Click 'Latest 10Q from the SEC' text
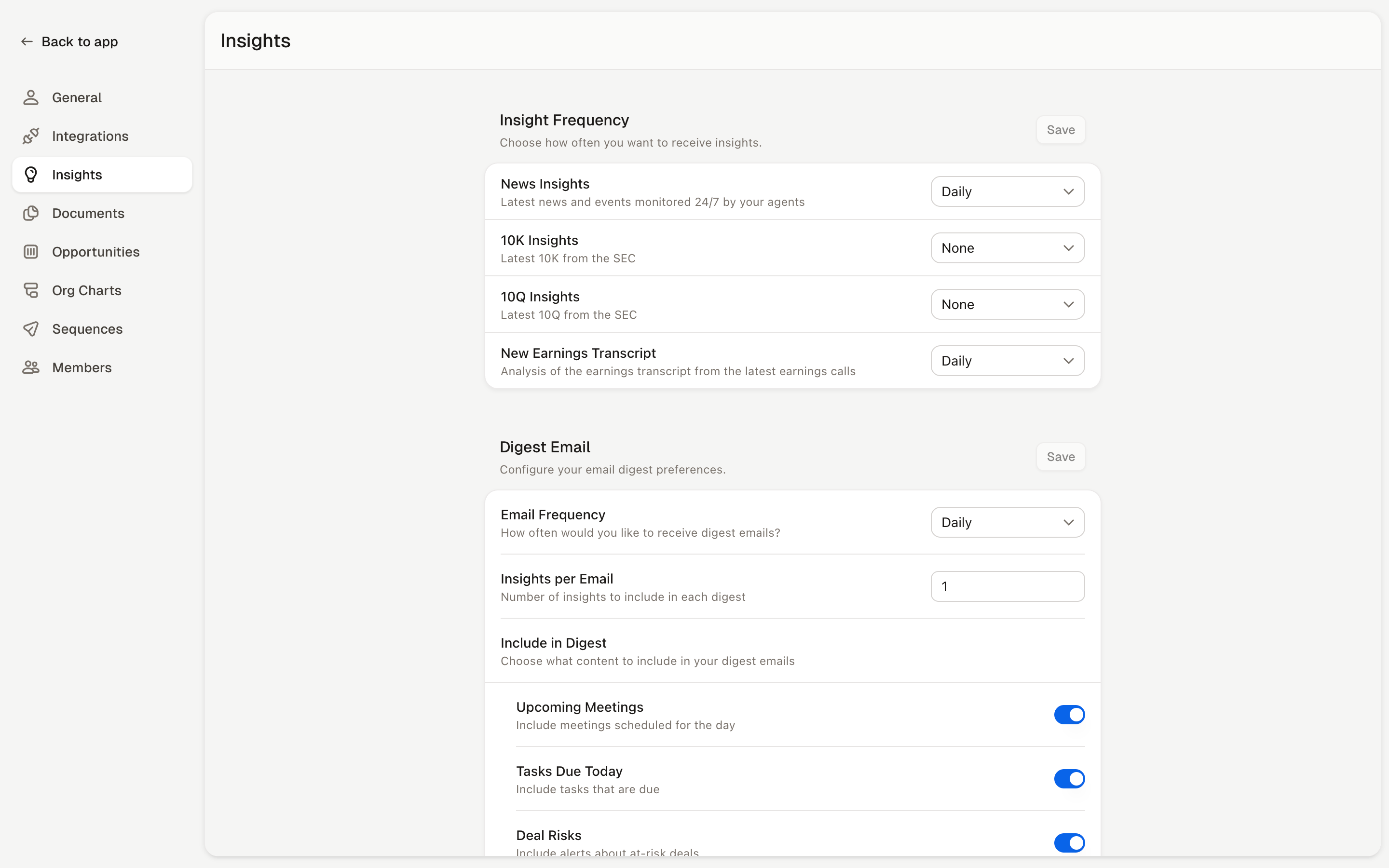Image resolution: width=1389 pixels, height=868 pixels. (x=568, y=314)
